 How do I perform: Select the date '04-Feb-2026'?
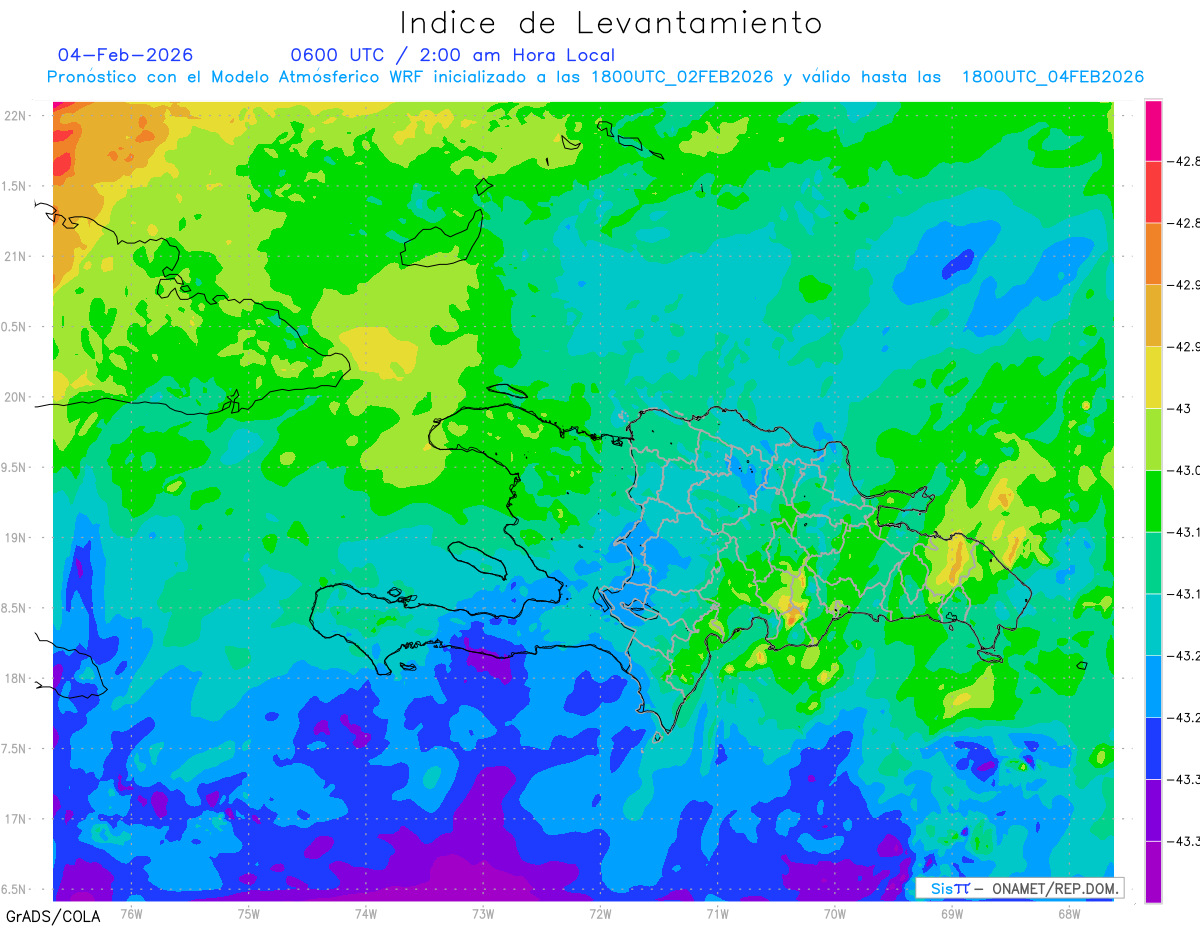tap(126, 55)
